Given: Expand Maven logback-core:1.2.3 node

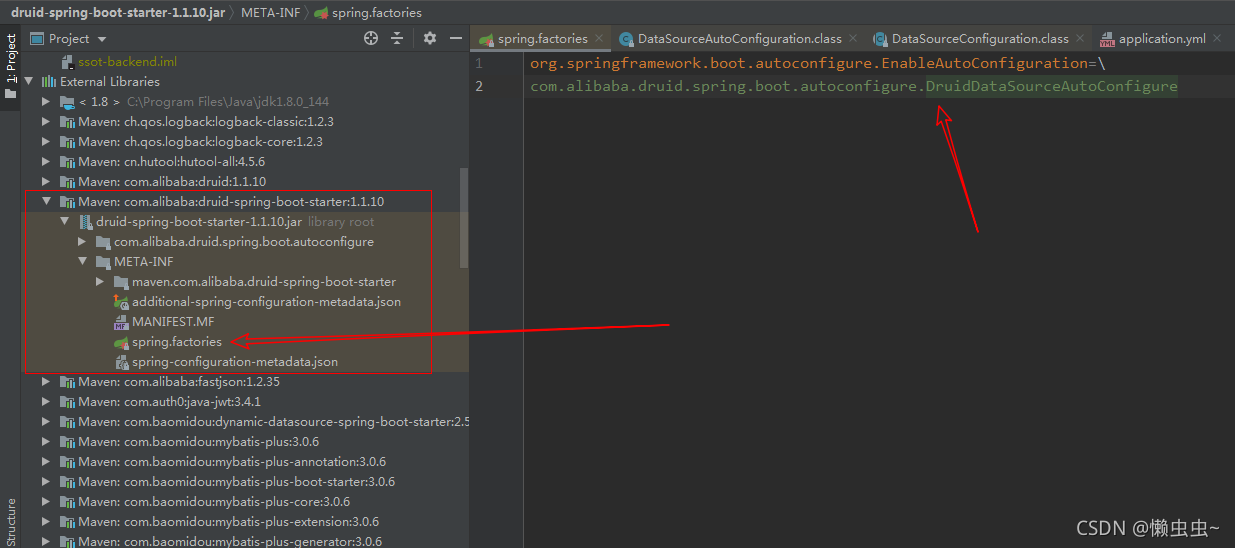Looking at the screenshot, I should 47,142.
